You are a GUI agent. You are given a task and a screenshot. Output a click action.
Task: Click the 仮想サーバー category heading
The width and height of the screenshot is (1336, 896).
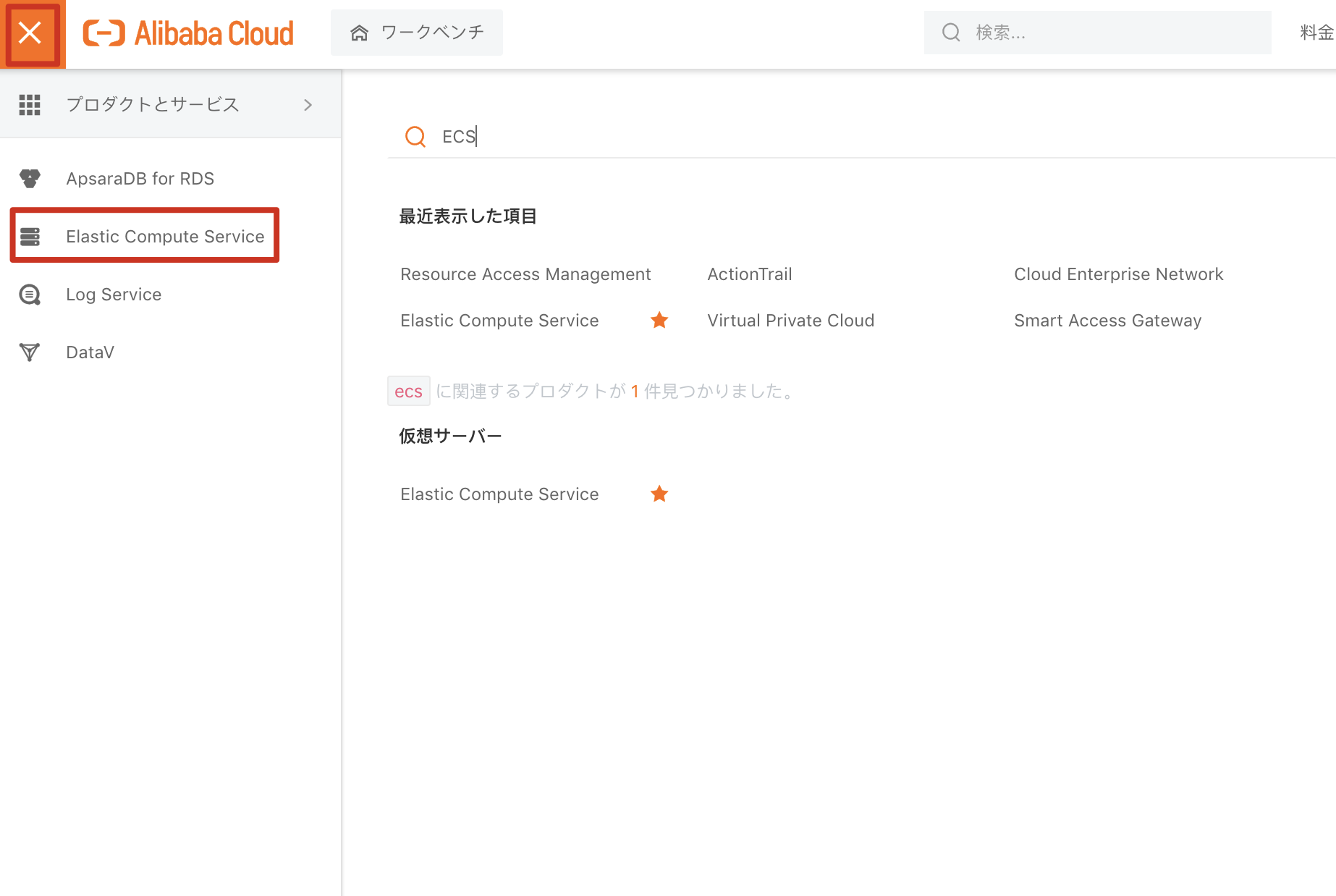click(450, 436)
